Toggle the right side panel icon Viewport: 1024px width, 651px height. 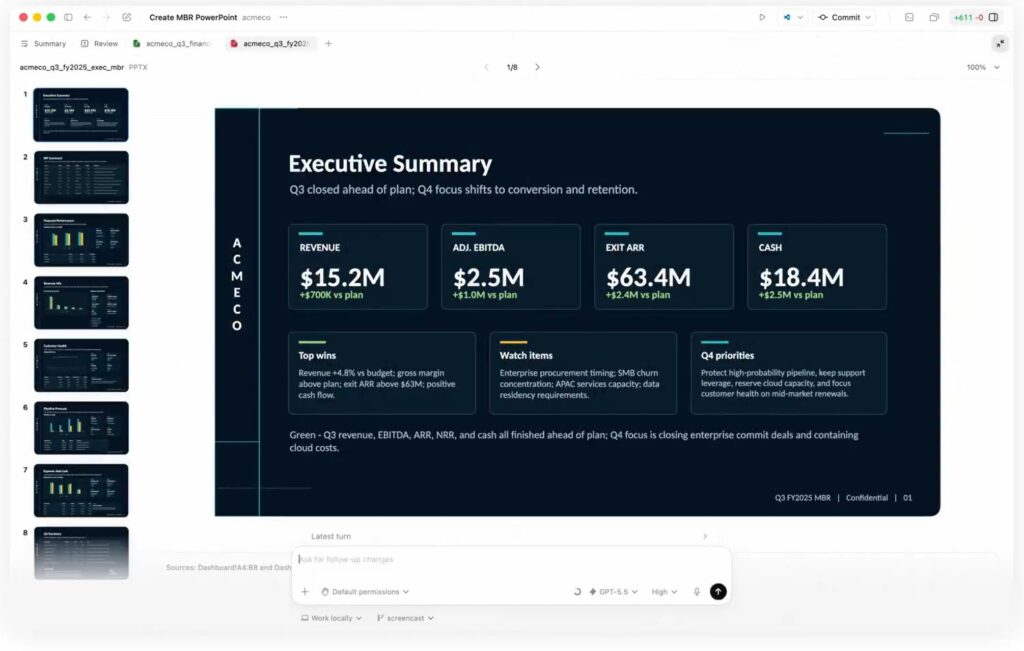[x=993, y=17]
